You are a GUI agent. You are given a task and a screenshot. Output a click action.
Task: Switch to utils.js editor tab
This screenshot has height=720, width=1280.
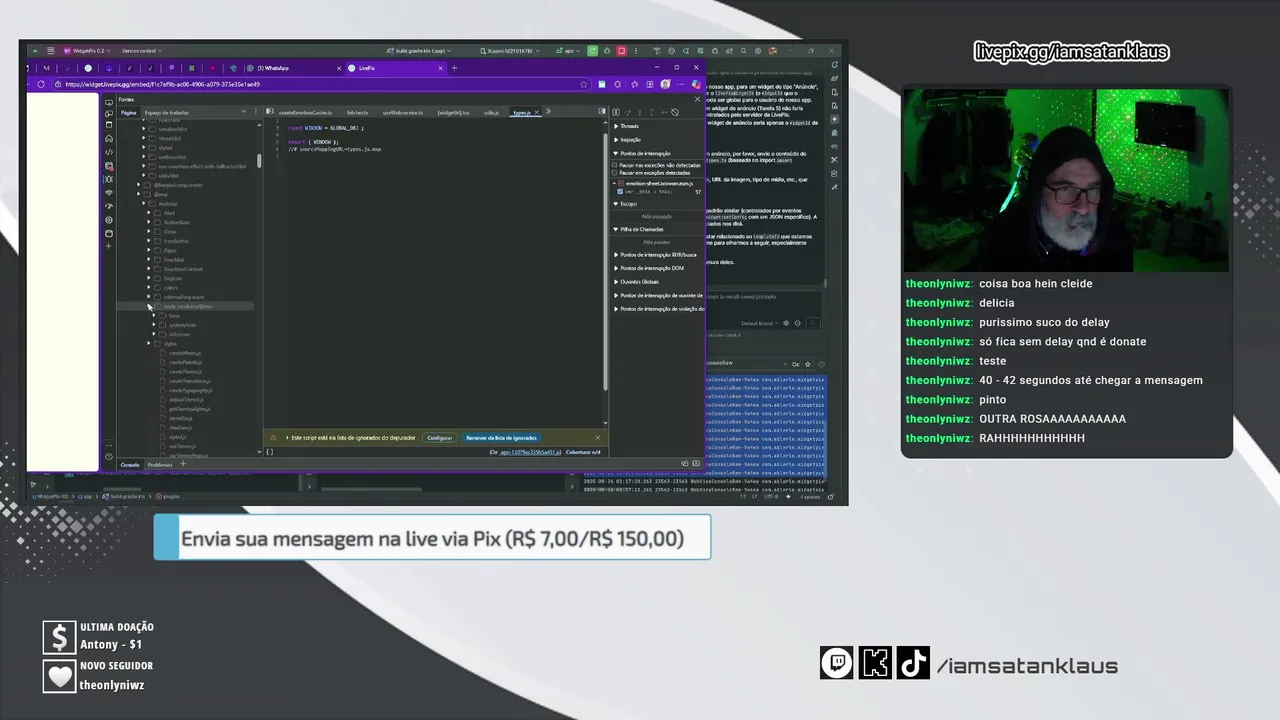(491, 113)
